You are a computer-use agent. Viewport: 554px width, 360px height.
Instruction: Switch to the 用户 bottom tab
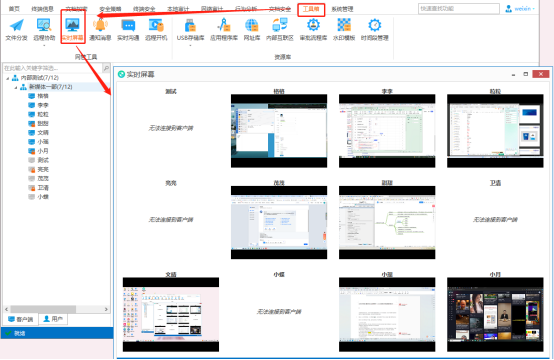tap(53, 319)
